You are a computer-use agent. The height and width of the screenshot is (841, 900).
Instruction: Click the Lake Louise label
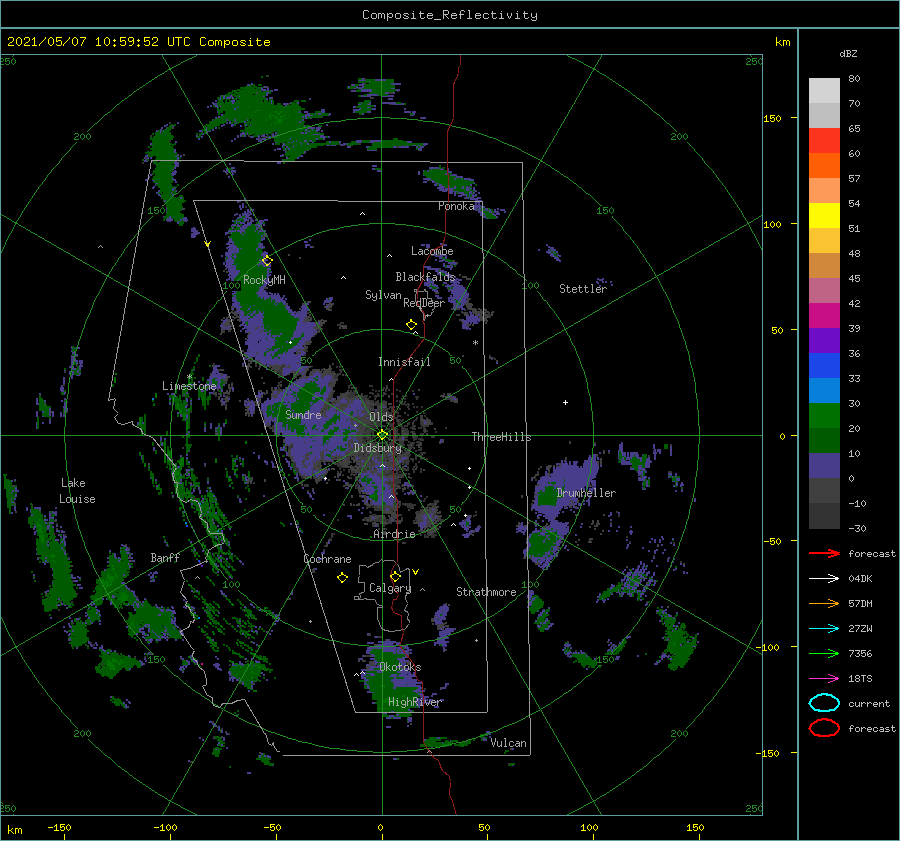click(x=77, y=491)
